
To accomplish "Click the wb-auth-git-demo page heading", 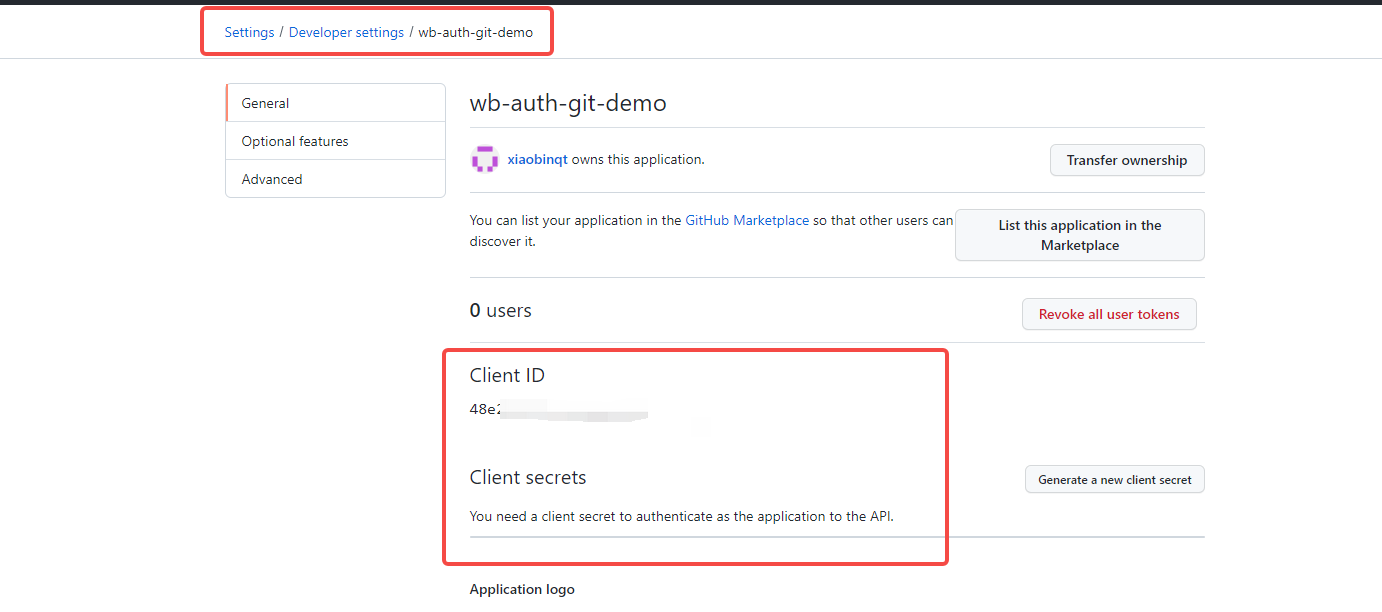I will tap(568, 103).
